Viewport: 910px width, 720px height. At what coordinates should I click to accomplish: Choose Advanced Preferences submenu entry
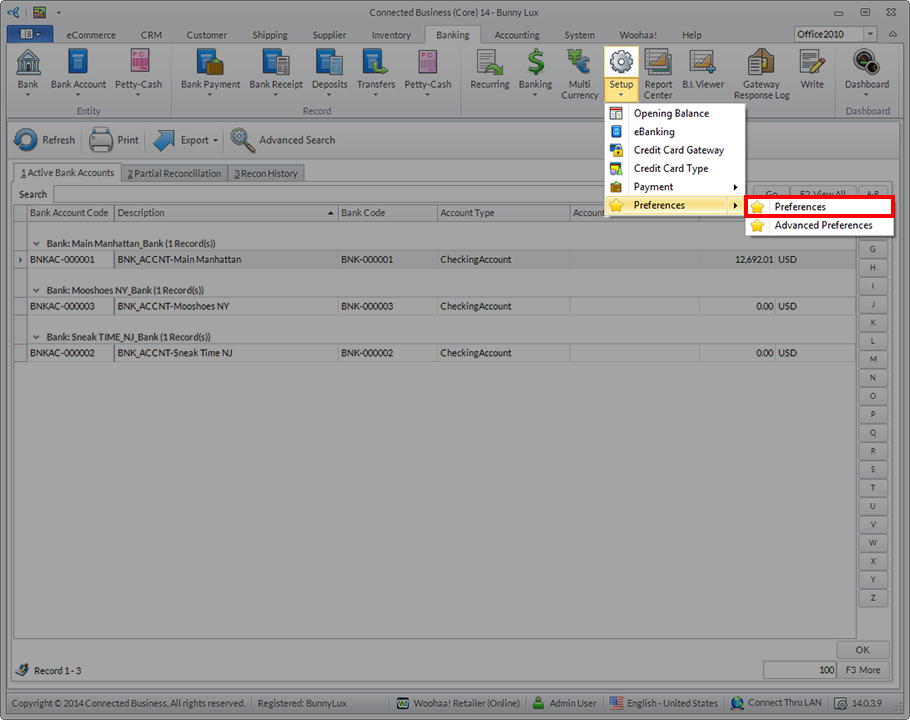[x=822, y=226]
